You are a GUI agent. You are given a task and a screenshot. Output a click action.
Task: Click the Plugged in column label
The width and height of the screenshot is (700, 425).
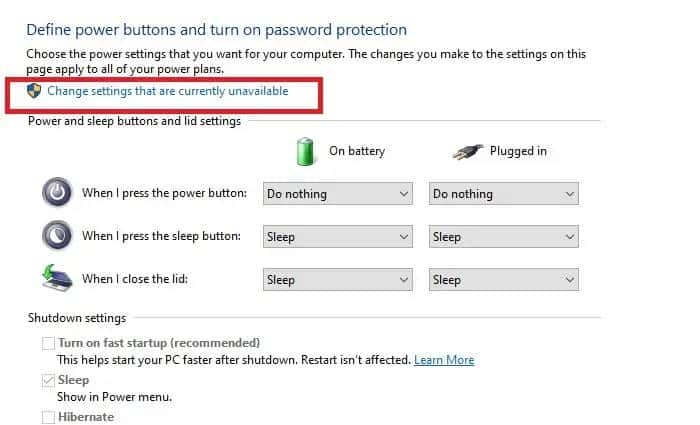pyautogui.click(x=518, y=152)
